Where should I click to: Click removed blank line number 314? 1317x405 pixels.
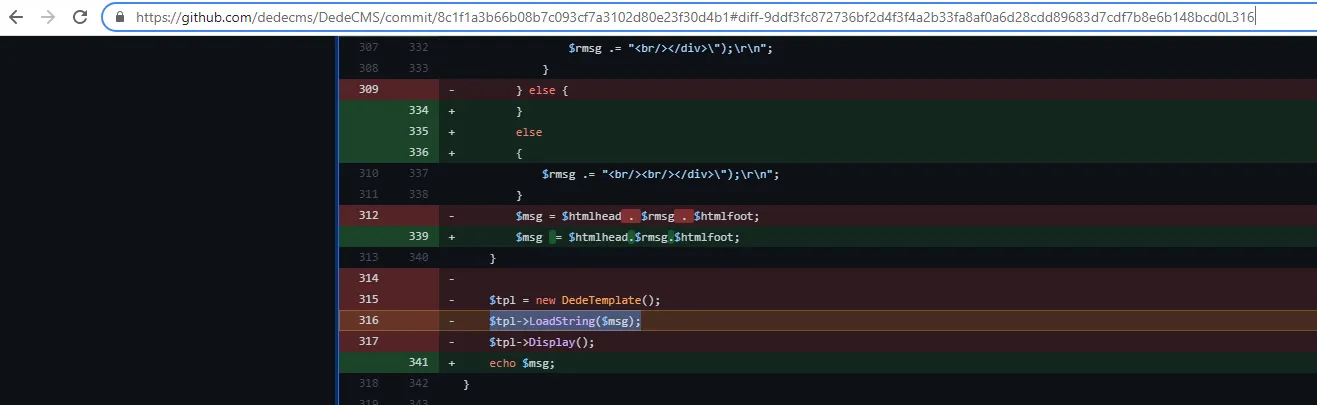click(368, 279)
